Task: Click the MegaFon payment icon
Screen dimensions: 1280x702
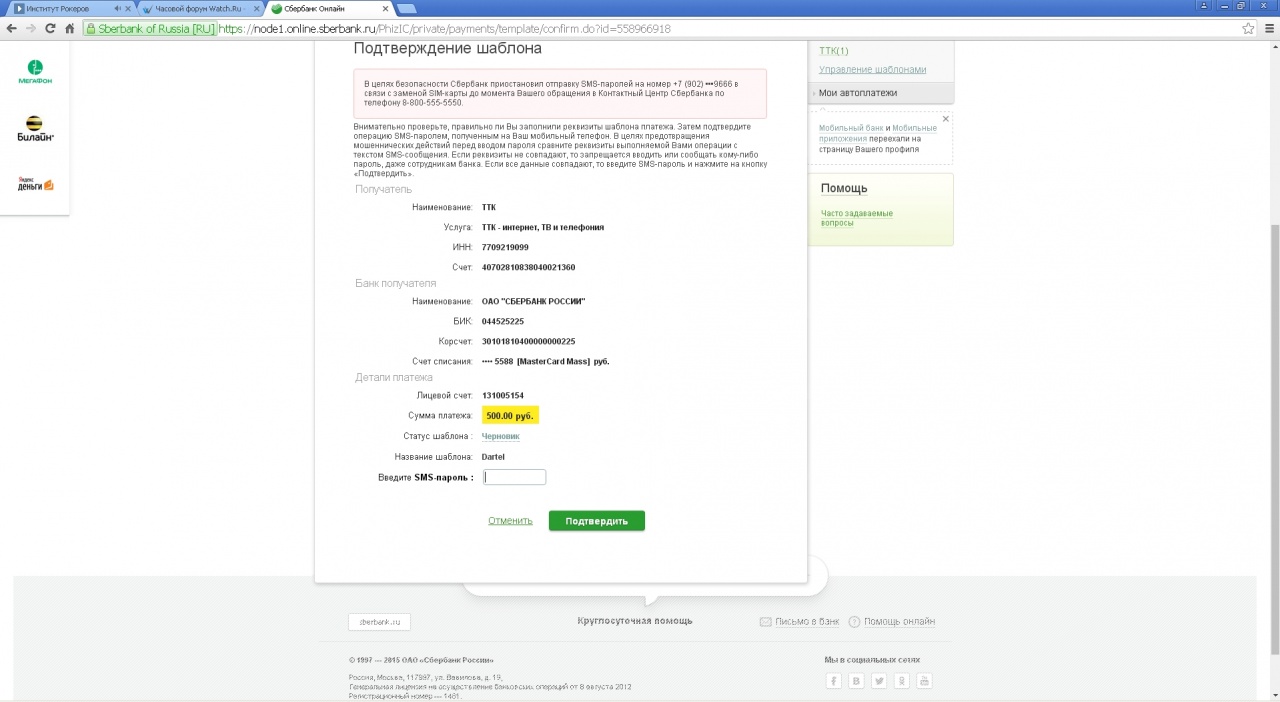Action: point(35,72)
